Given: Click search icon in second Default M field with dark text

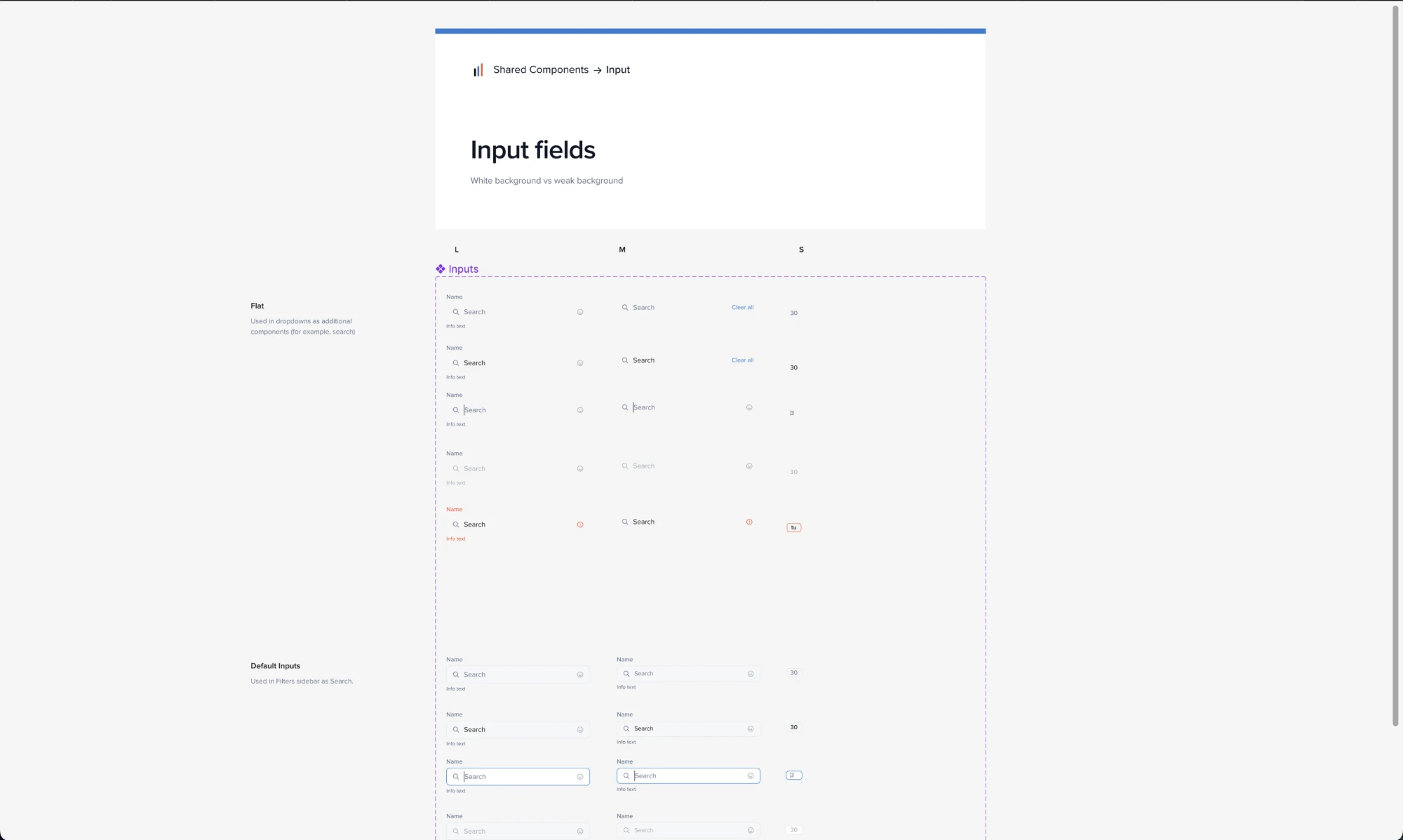Looking at the screenshot, I should [x=626, y=729].
